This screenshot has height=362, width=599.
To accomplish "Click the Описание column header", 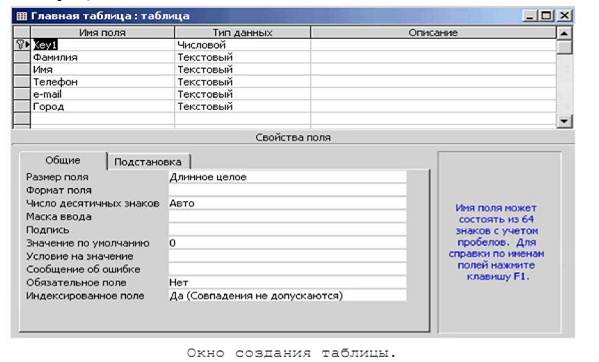I will [x=433, y=32].
